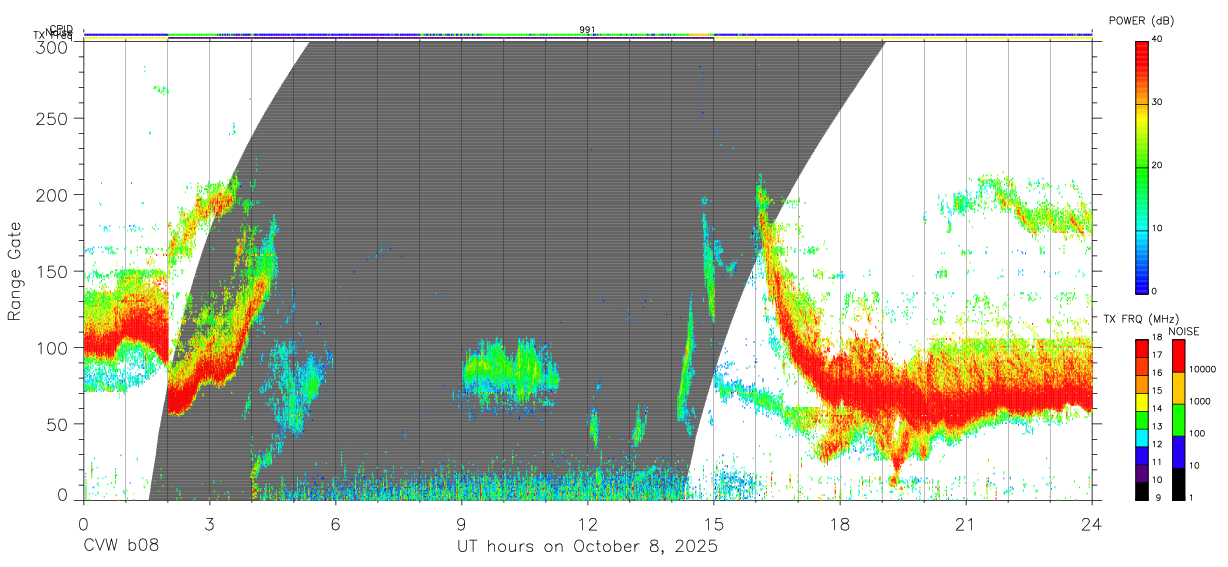Click the 'CVW b08' radar label
This screenshot has height=567, width=1228.
(x=121, y=547)
